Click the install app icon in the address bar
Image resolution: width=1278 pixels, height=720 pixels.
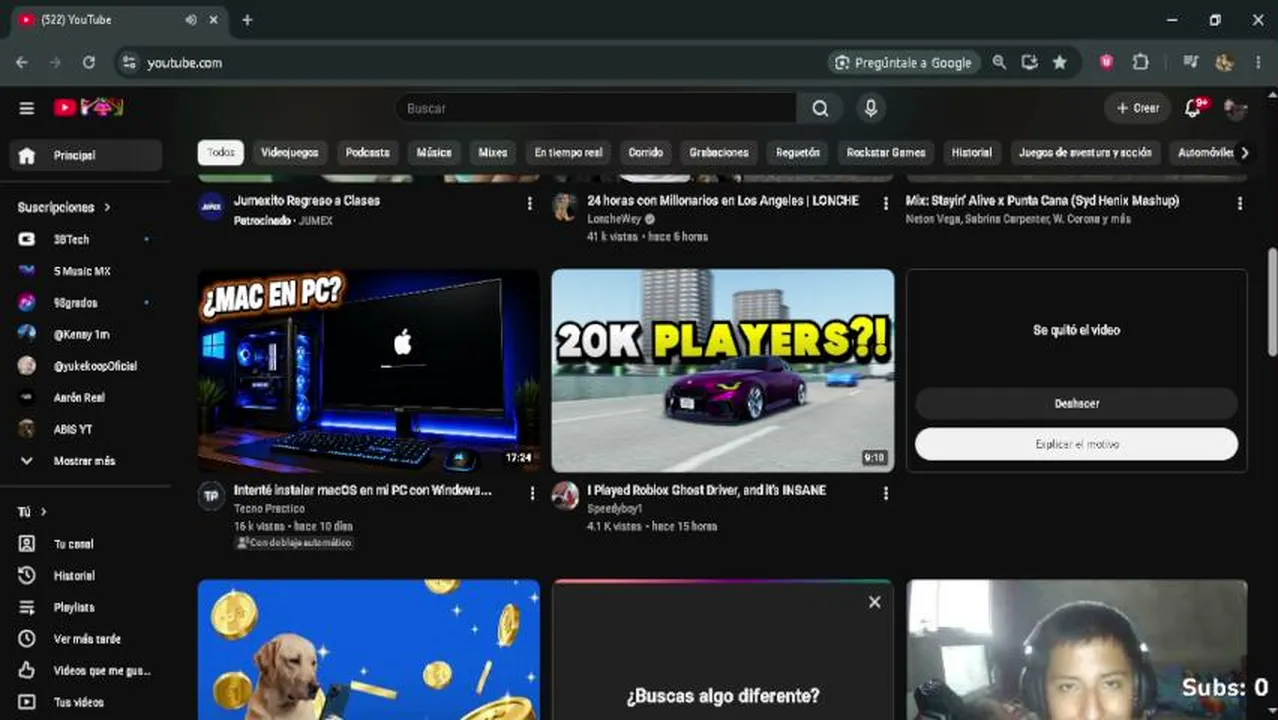coord(1029,62)
